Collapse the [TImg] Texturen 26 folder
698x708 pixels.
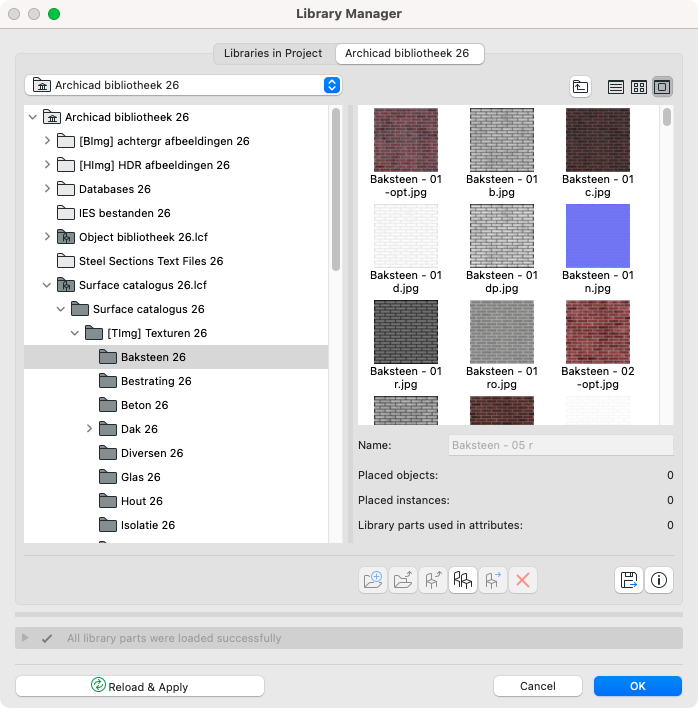tap(74, 333)
